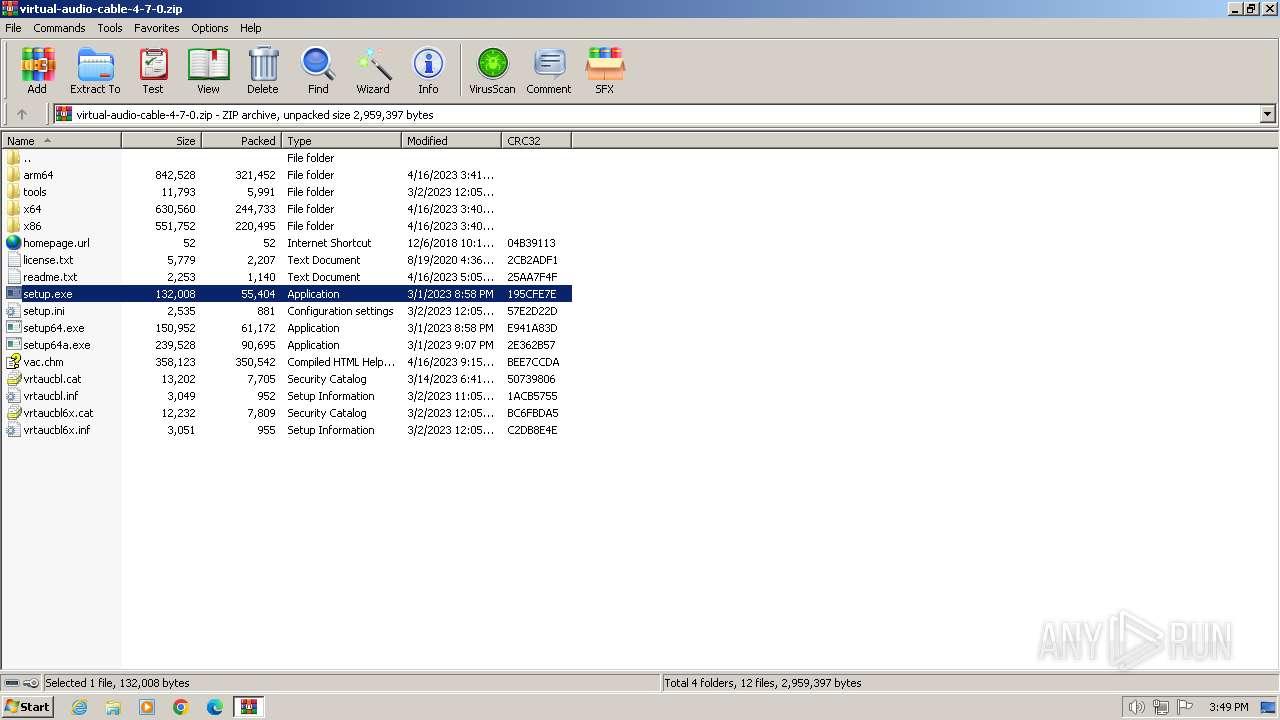Click the Delete trash can icon
Image resolution: width=1280 pixels, height=720 pixels.
coord(263,70)
